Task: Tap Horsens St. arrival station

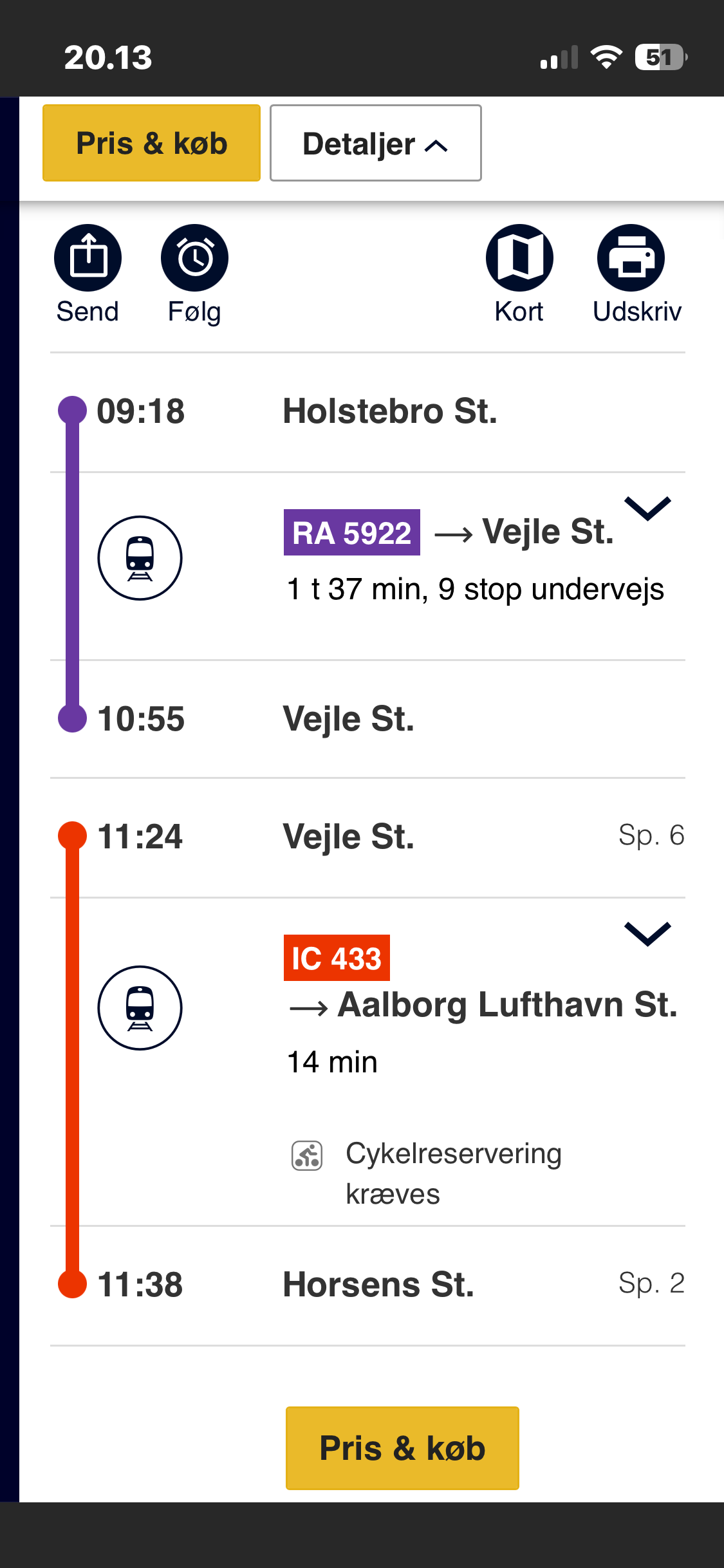Action: point(378,1285)
